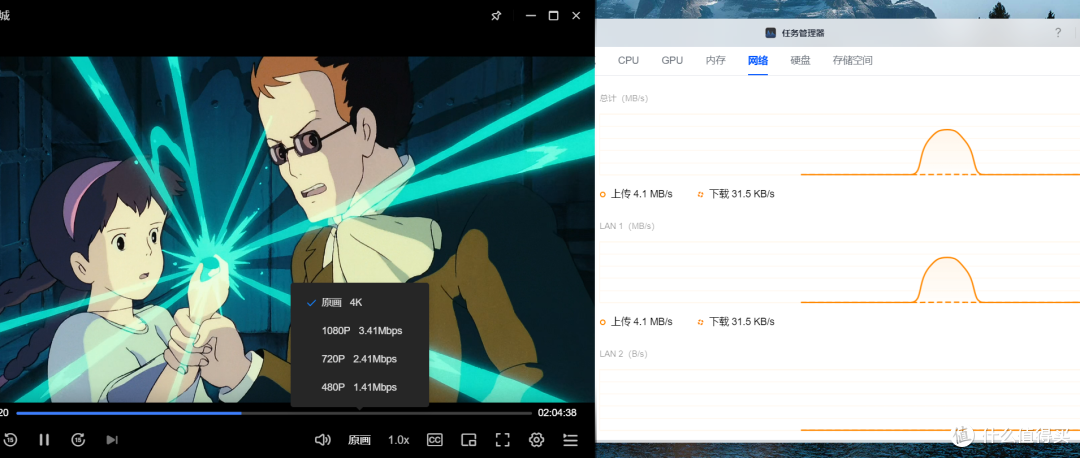Toggle the CC subtitles button
The height and width of the screenshot is (458, 1080).
pos(435,439)
